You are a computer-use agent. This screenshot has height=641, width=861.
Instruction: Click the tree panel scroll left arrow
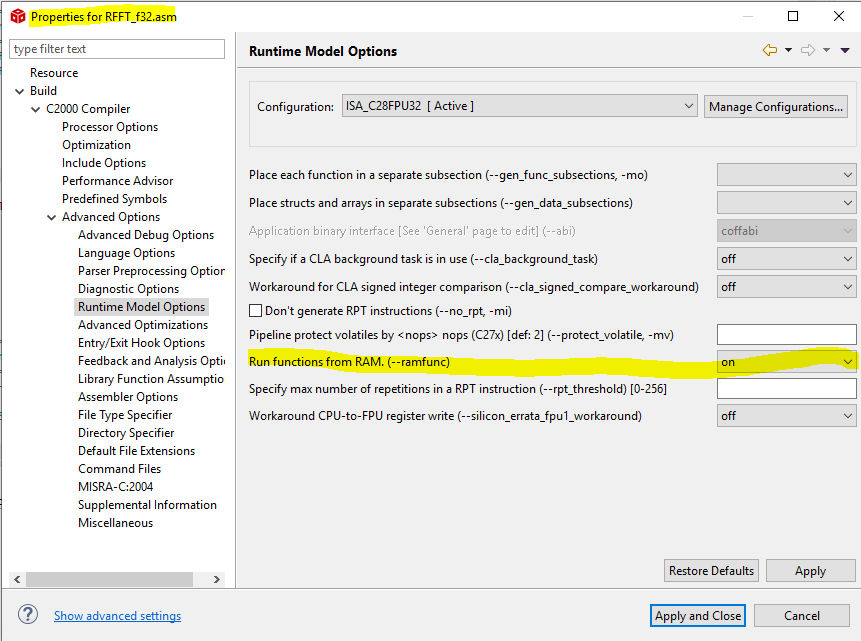tap(17, 579)
